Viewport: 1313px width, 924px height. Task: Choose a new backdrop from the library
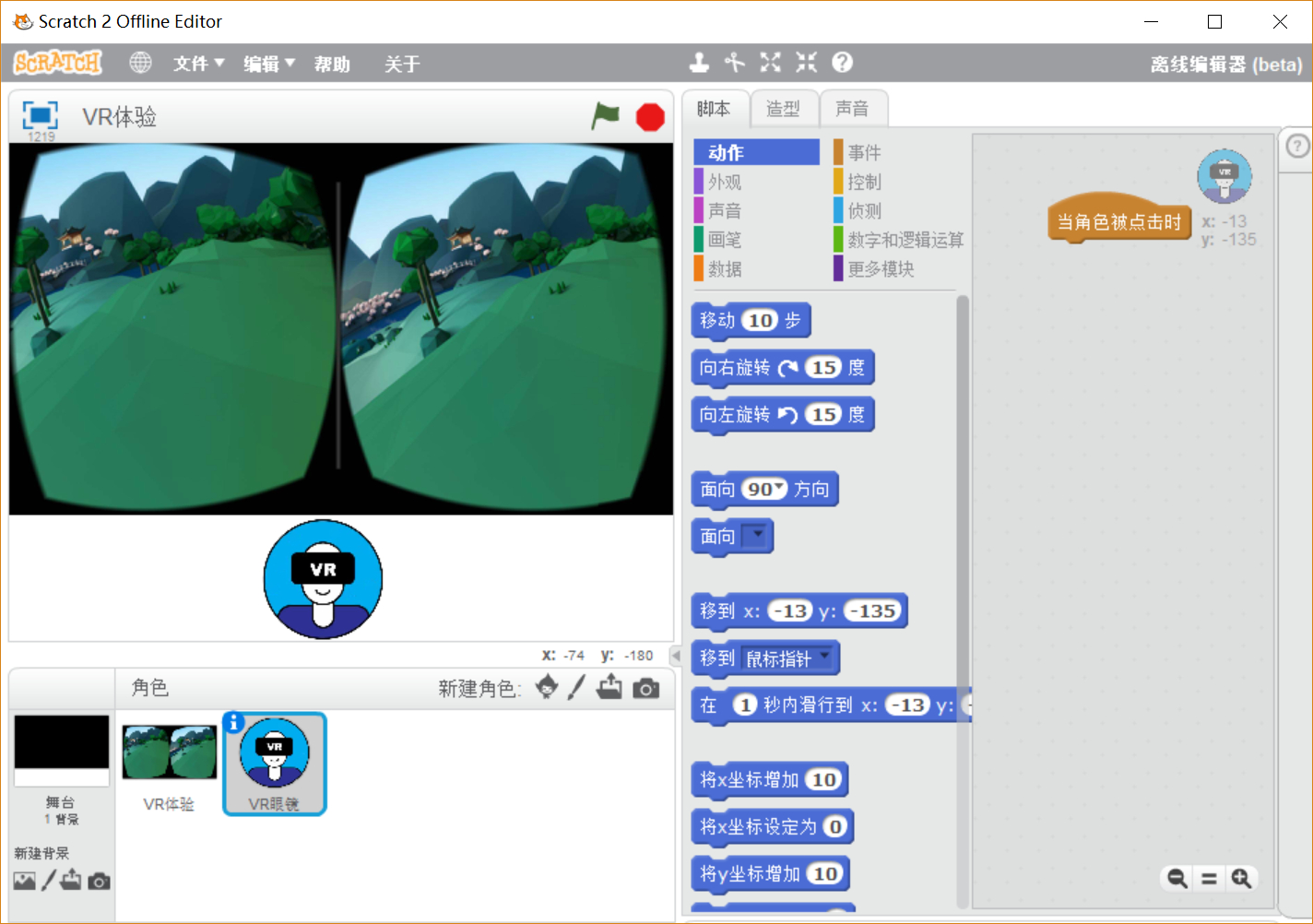tap(25, 882)
